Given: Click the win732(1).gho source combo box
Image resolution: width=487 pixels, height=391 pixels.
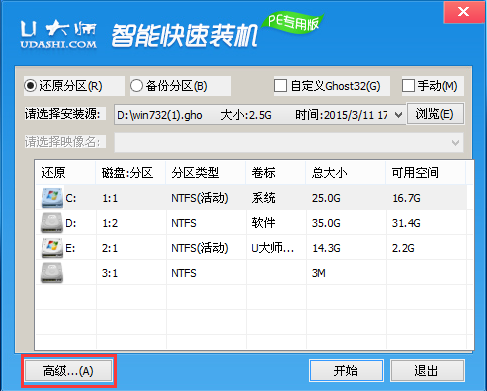Looking at the screenshot, I should 260,115.
